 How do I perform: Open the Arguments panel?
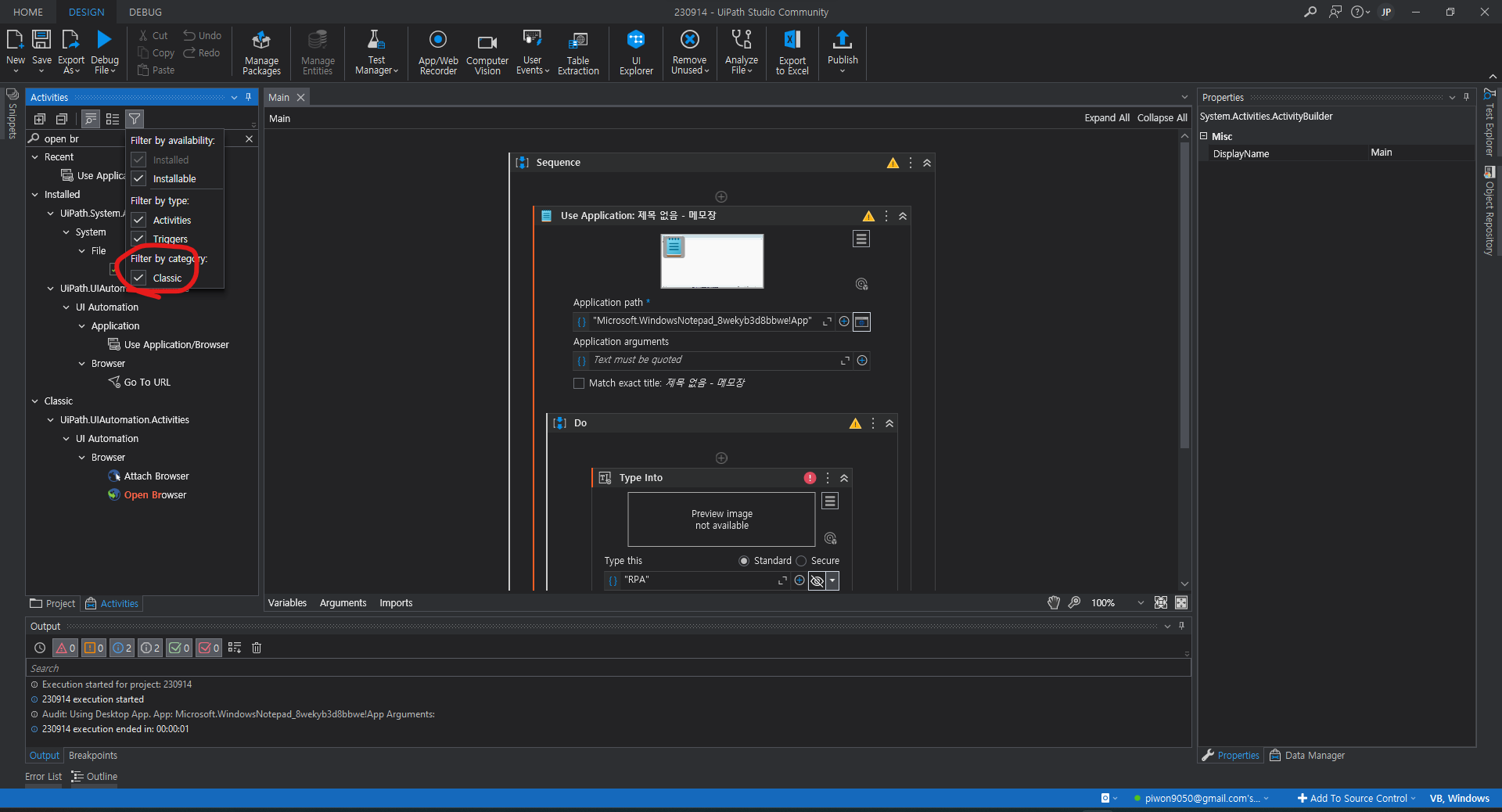tap(343, 603)
